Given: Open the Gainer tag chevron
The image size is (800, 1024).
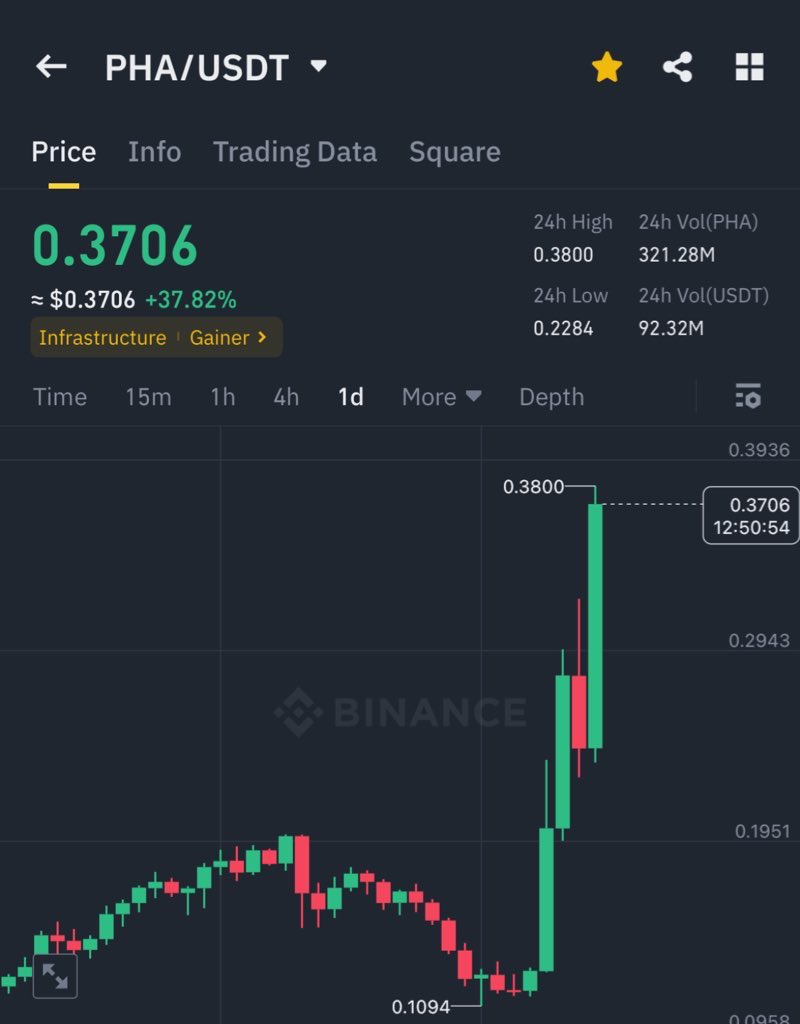Looking at the screenshot, I should [262, 337].
